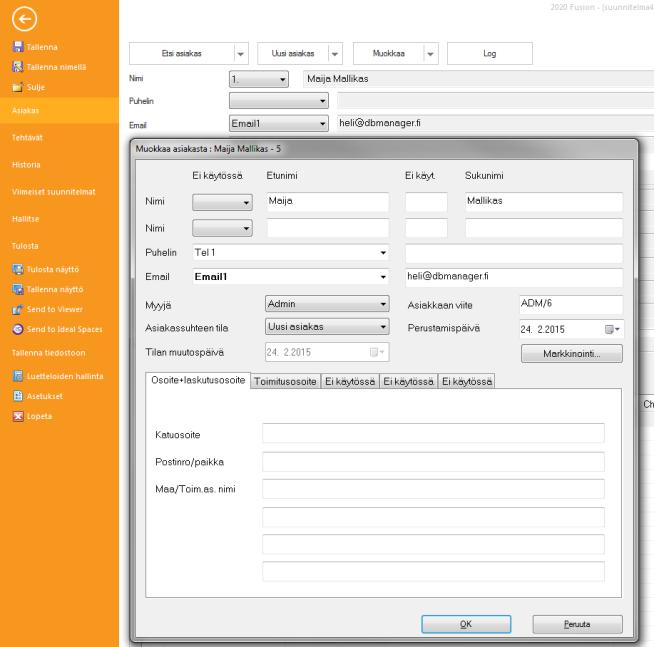Open the second Nimi title dropdown in dialog

tap(222, 228)
